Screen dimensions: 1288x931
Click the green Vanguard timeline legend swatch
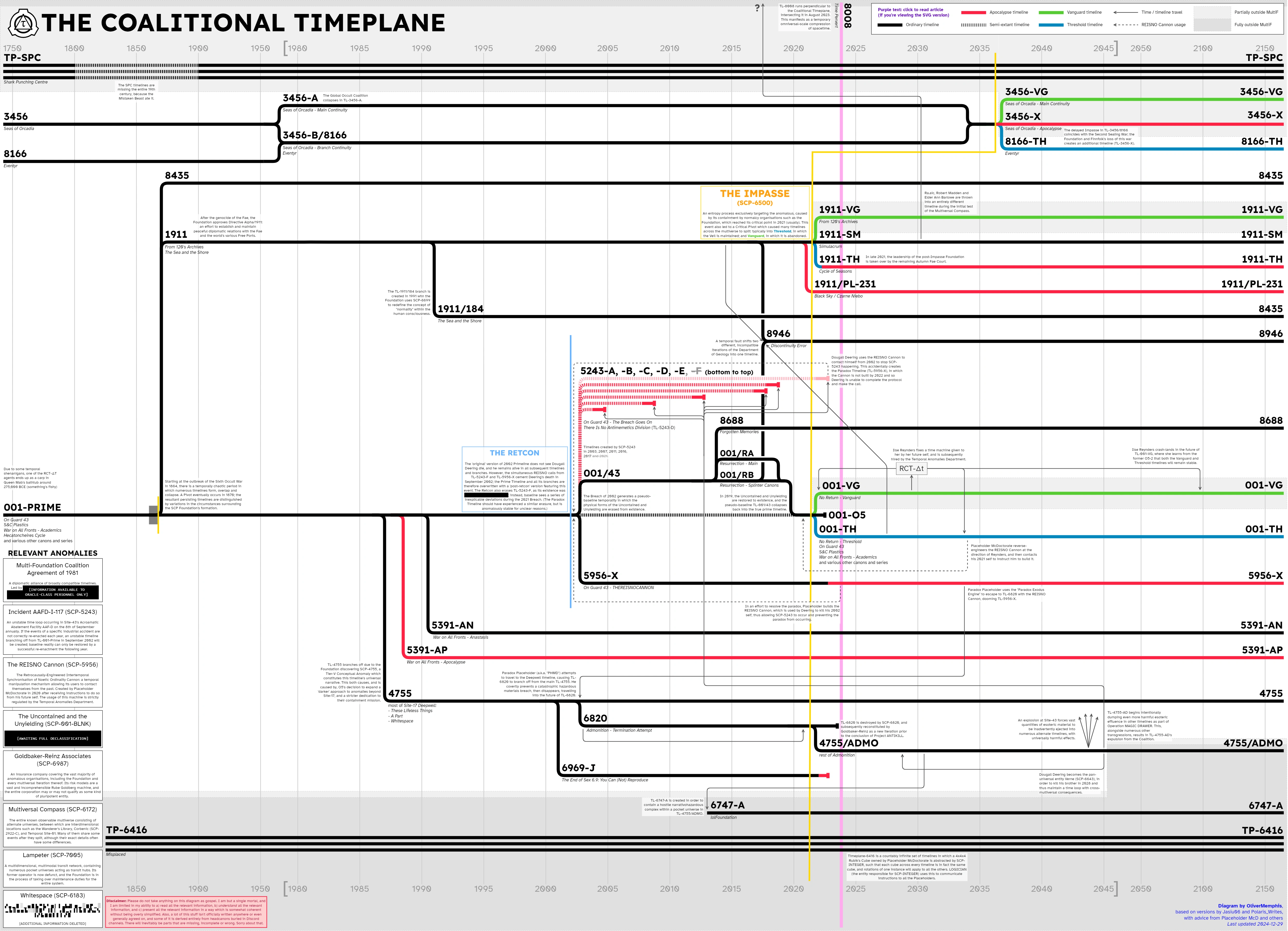1051,12
